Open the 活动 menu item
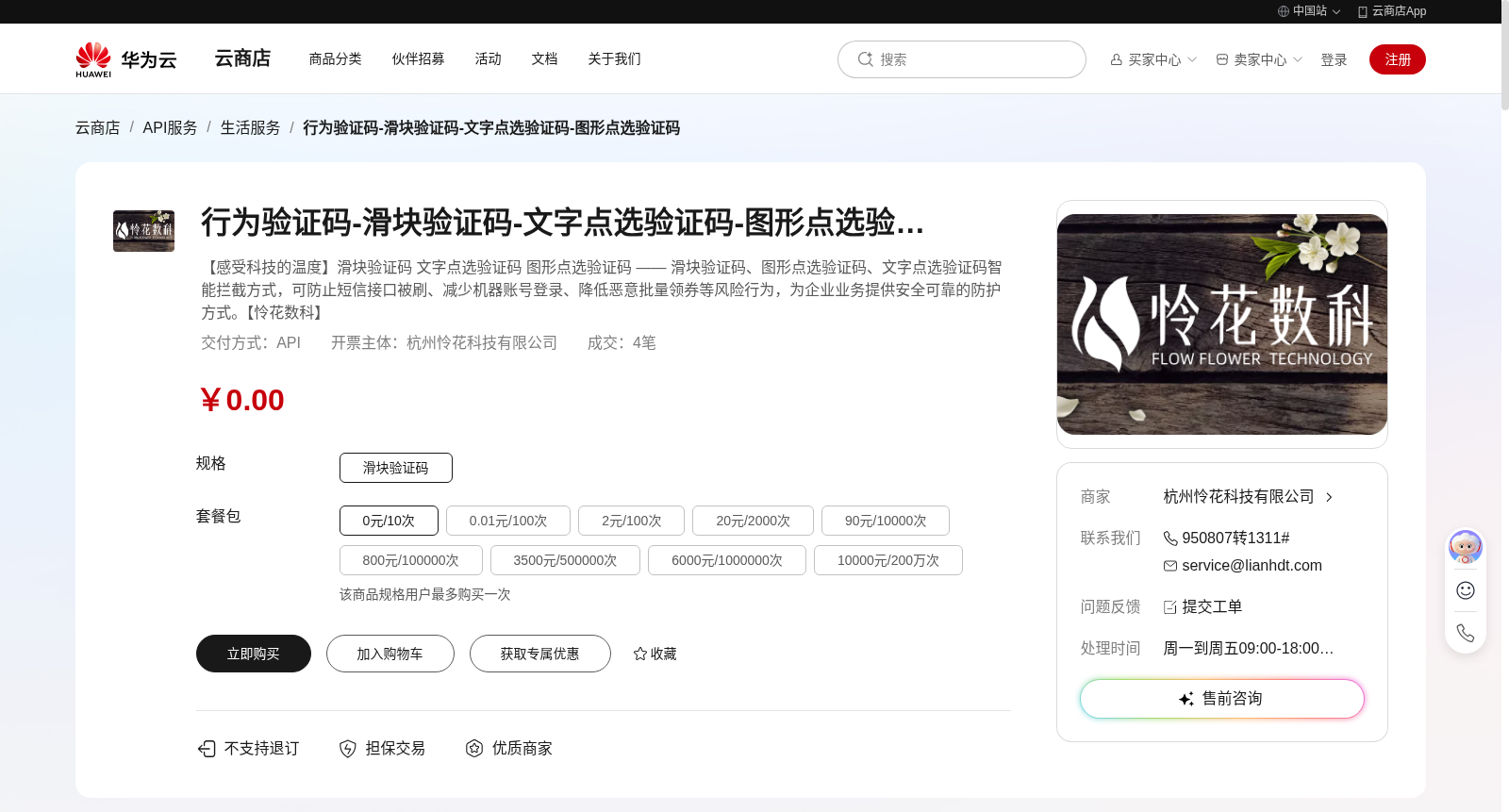 coord(489,58)
